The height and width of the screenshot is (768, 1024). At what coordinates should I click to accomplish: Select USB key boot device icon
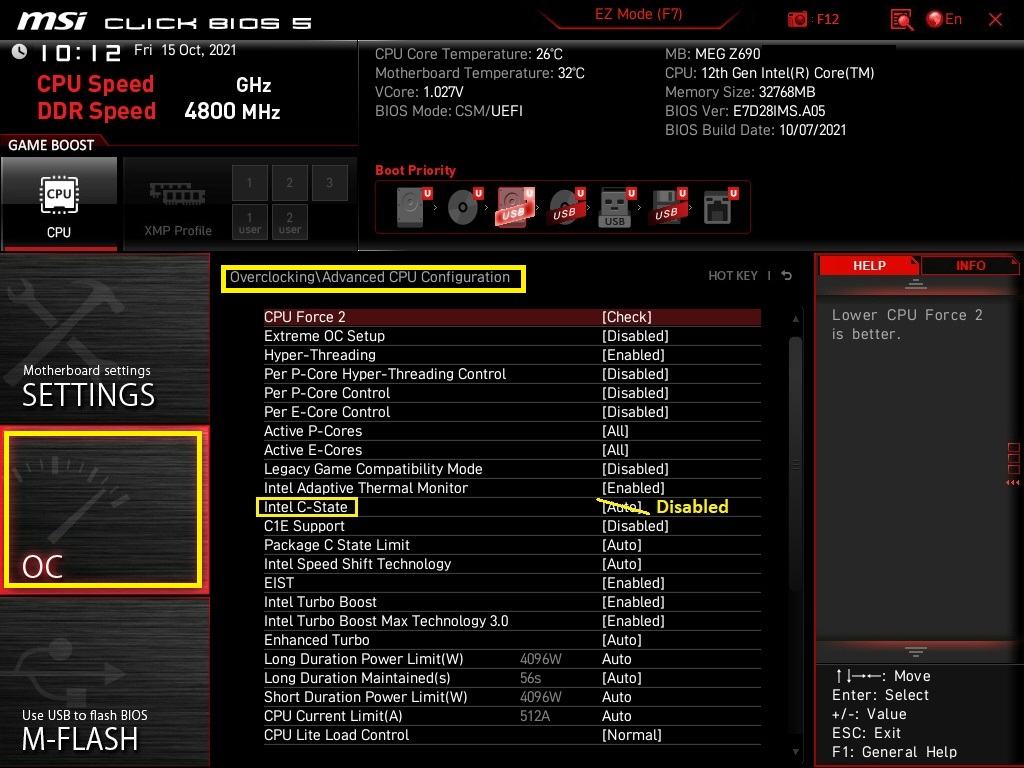(x=616, y=207)
